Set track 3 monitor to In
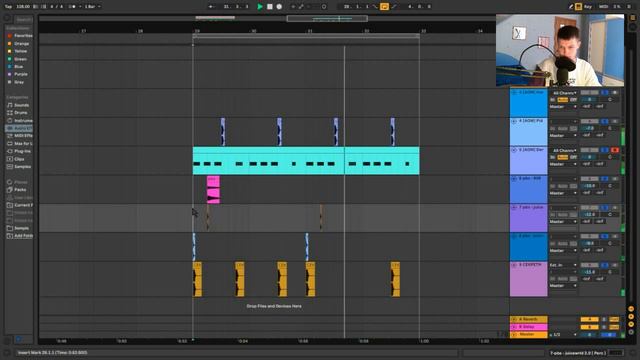Image resolution: width=640 pixels, height=360 pixels. [553, 100]
